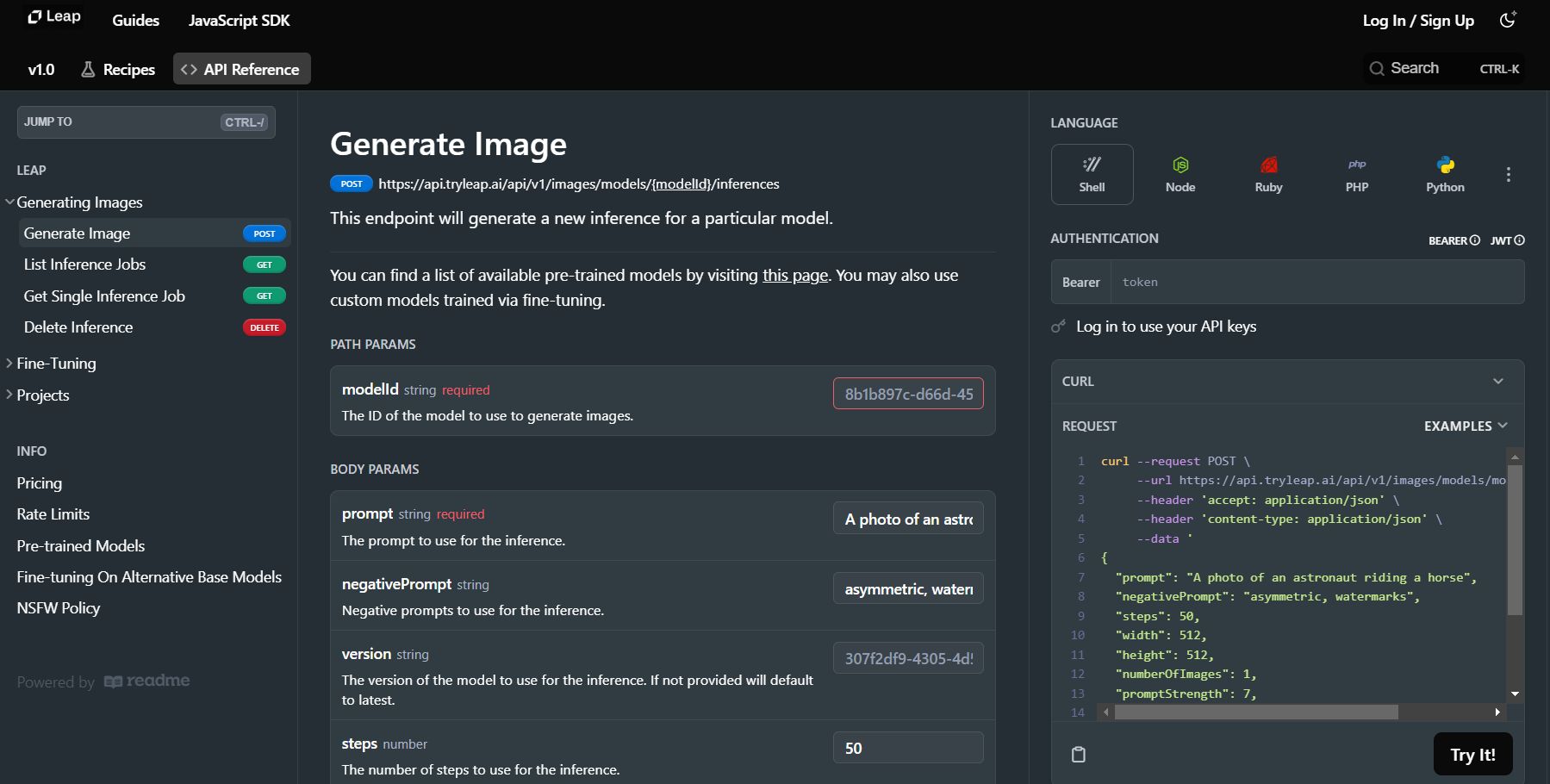Open the Guides page
This screenshot has height=784, width=1550.
pyautogui.click(x=135, y=20)
